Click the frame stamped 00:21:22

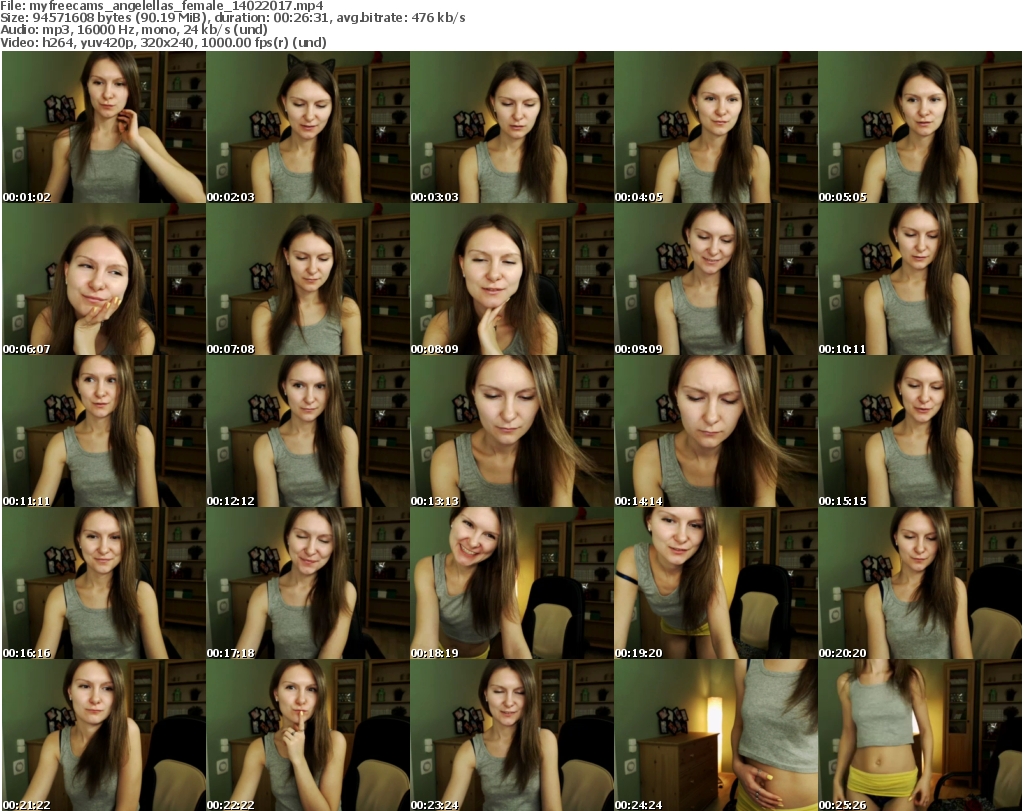click(104, 735)
